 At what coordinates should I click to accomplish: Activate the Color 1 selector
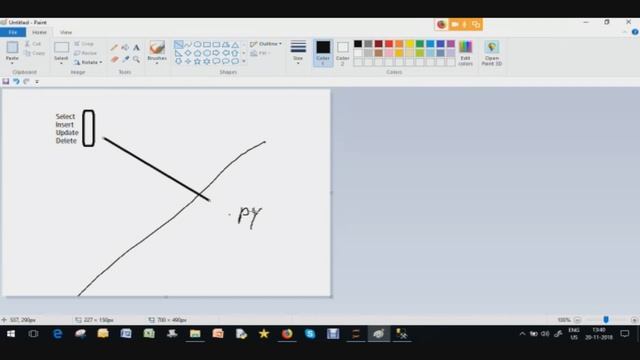323,53
